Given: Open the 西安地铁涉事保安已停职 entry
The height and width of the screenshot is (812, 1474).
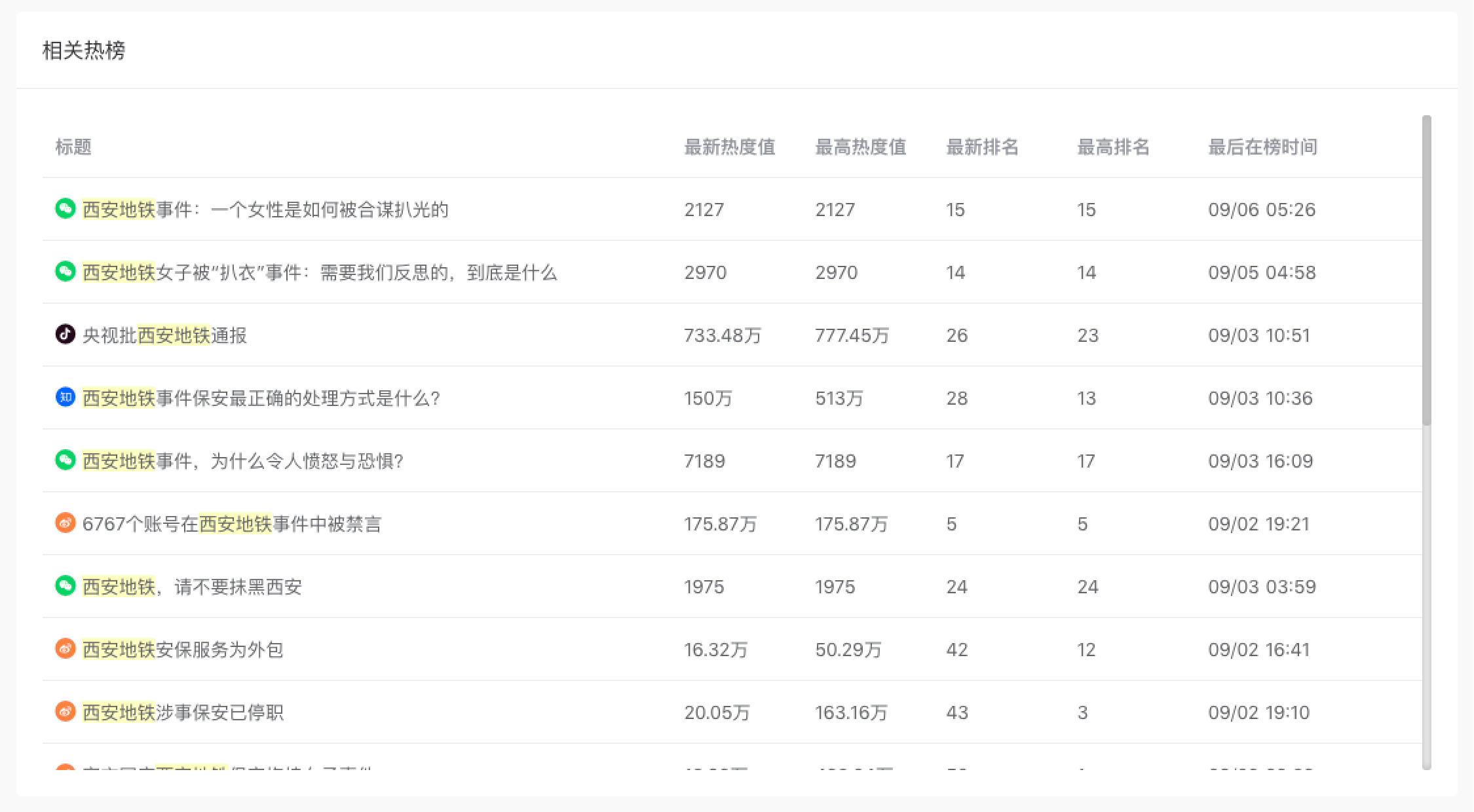Looking at the screenshot, I should coord(183,712).
